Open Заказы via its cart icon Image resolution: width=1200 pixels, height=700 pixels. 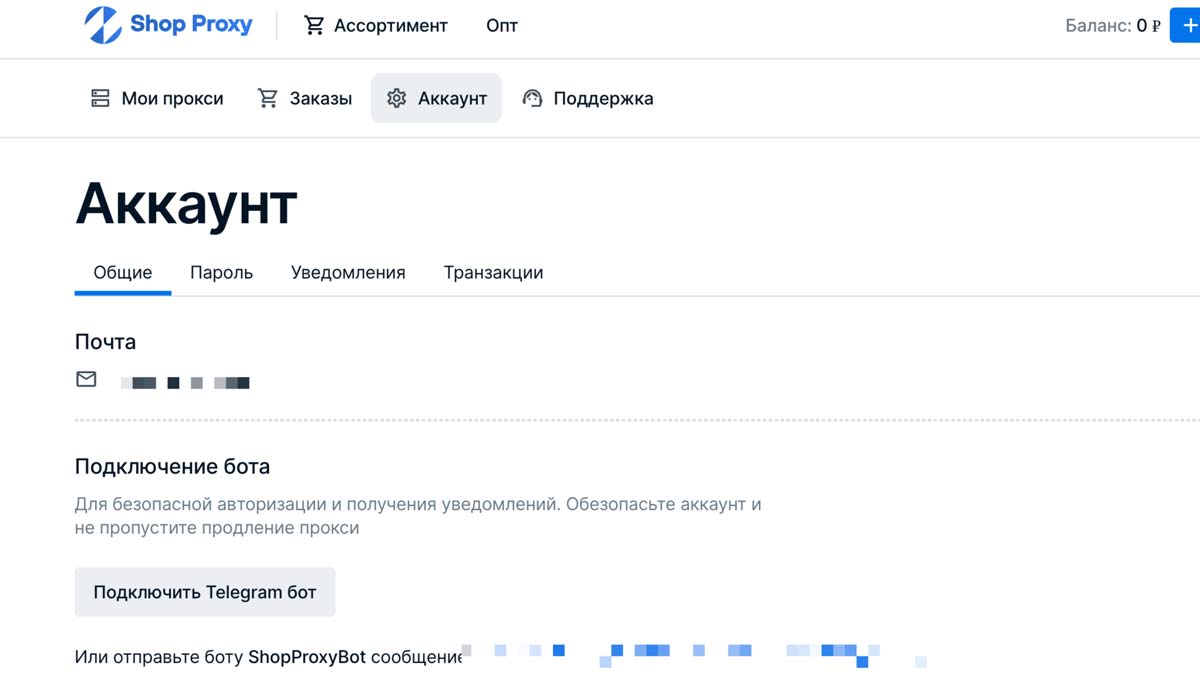[268, 98]
